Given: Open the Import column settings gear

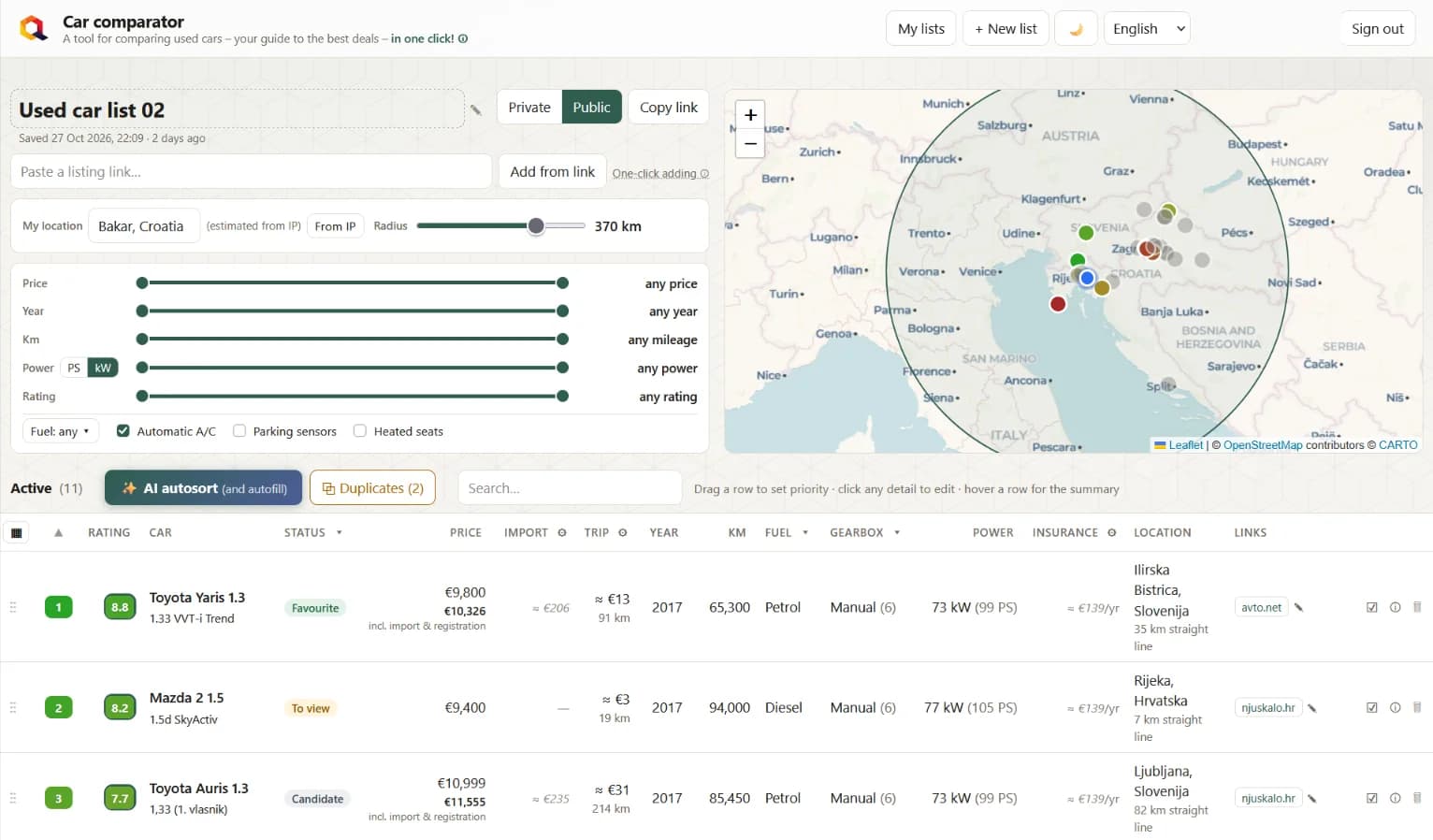Looking at the screenshot, I should (562, 532).
